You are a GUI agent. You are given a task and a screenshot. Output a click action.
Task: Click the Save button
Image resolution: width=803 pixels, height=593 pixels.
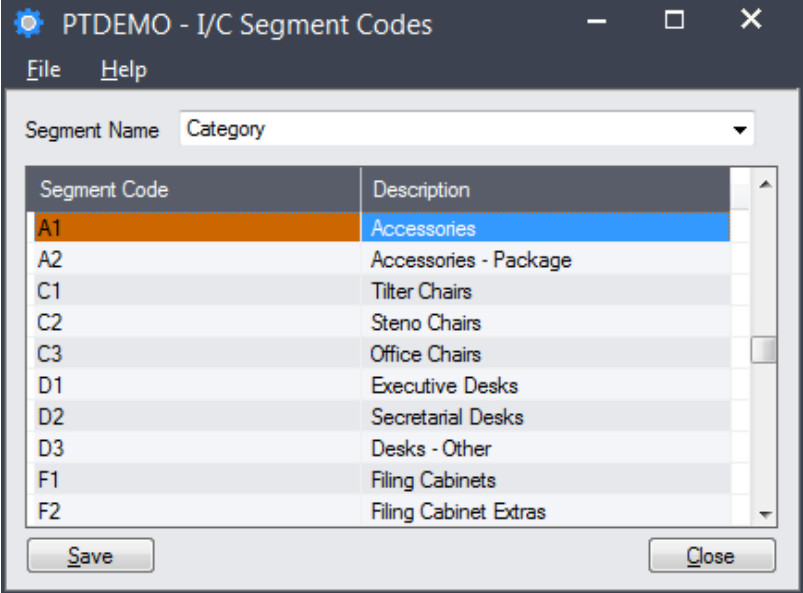tap(91, 555)
